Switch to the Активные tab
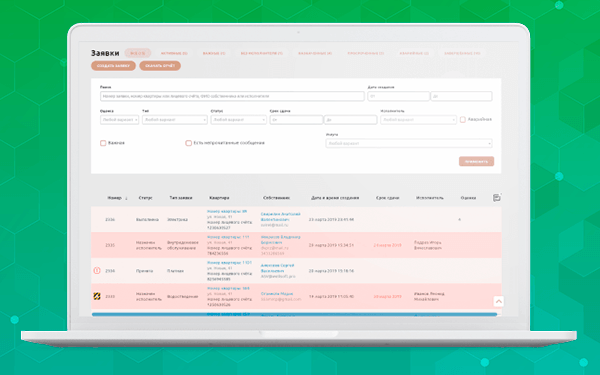Screen dimensions: 600x375 click(x=174, y=53)
